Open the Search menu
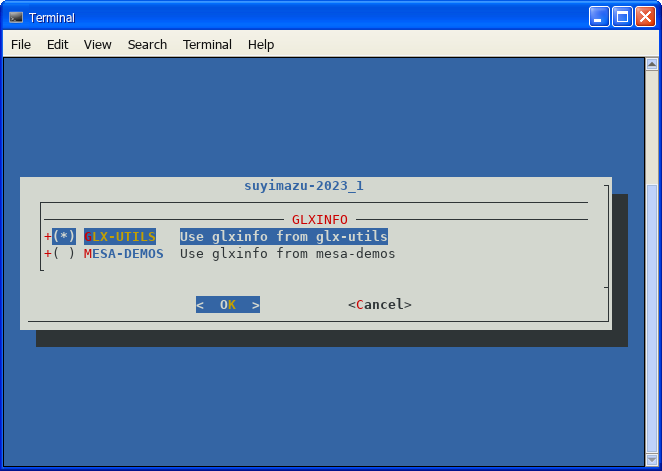Screen dimensions: 662x471 pos(147,45)
